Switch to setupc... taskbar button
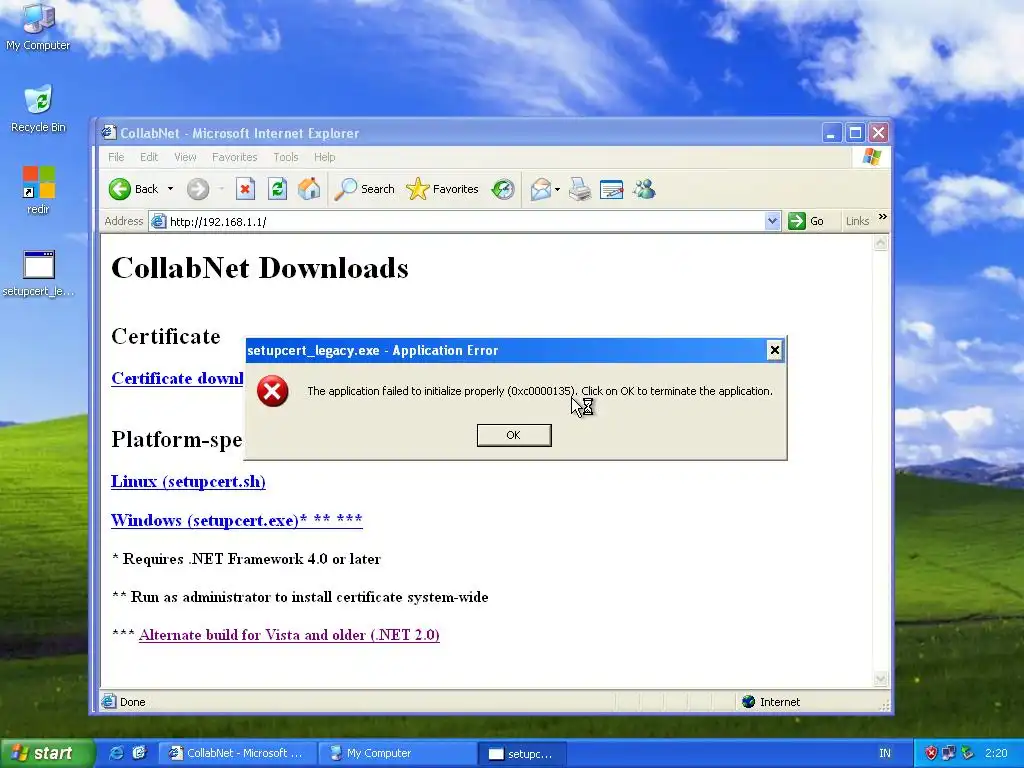 pos(523,754)
